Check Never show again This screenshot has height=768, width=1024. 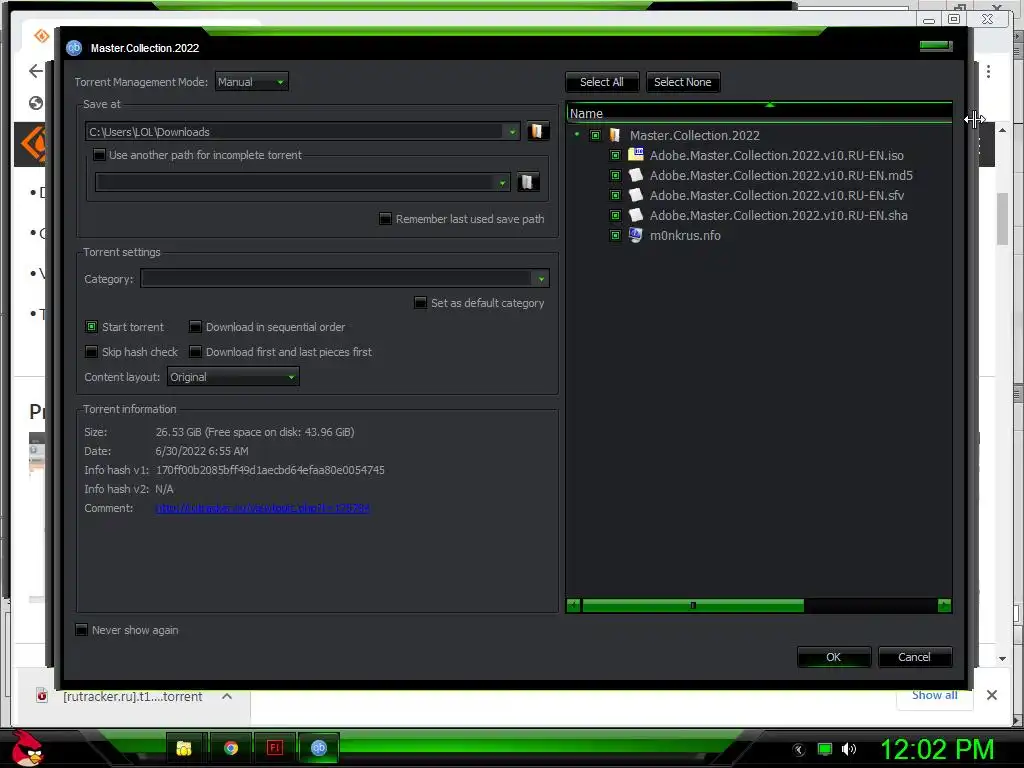[x=82, y=630]
